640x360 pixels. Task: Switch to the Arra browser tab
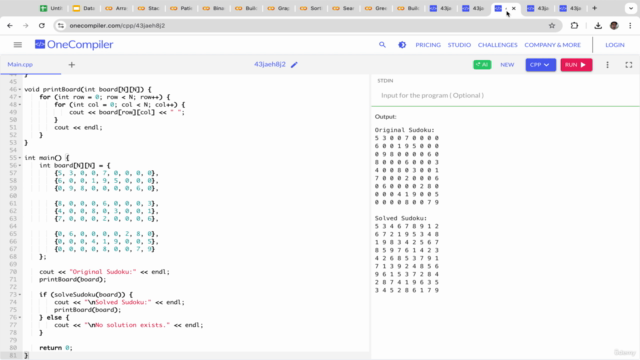[116, 8]
